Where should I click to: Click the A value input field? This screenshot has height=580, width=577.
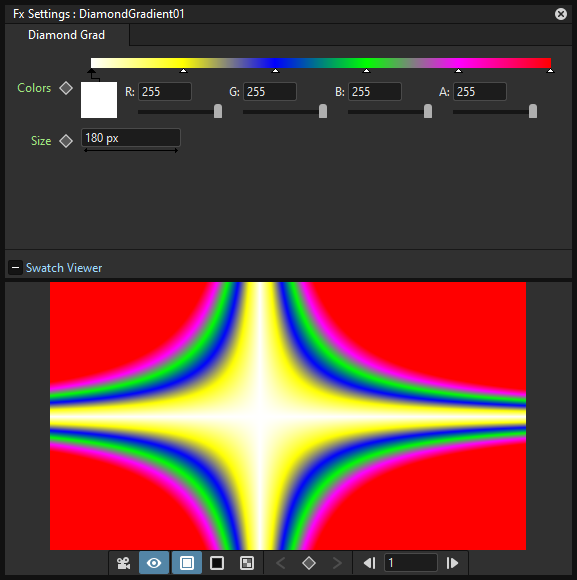480,91
